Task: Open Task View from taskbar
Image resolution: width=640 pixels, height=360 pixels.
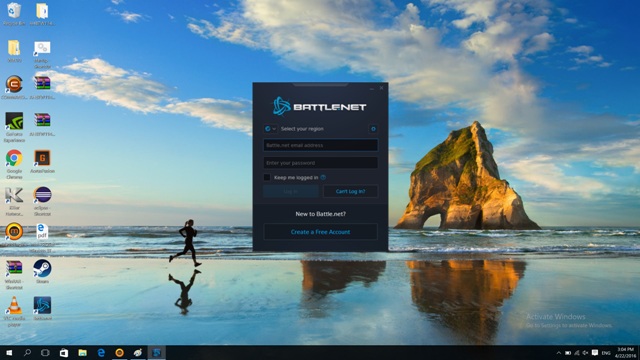Action: (45, 353)
